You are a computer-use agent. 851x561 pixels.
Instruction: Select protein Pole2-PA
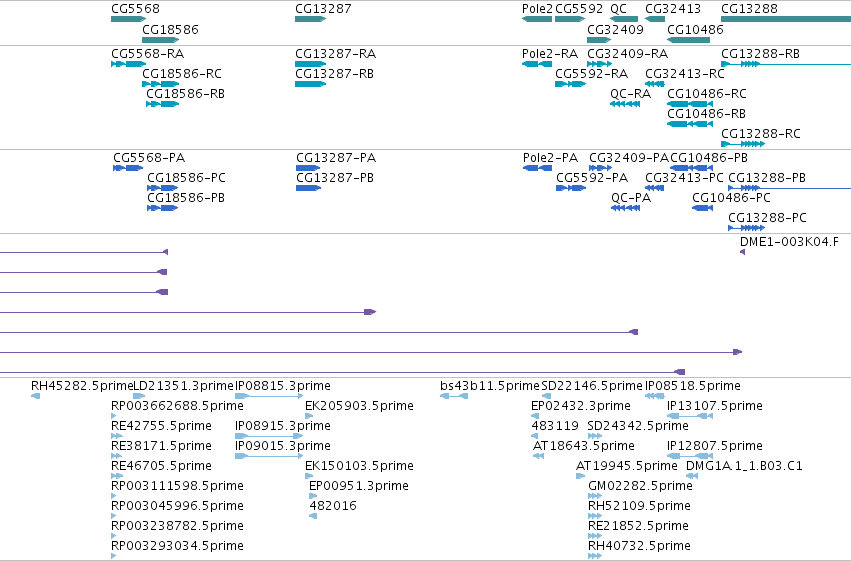pyautogui.click(x=537, y=168)
